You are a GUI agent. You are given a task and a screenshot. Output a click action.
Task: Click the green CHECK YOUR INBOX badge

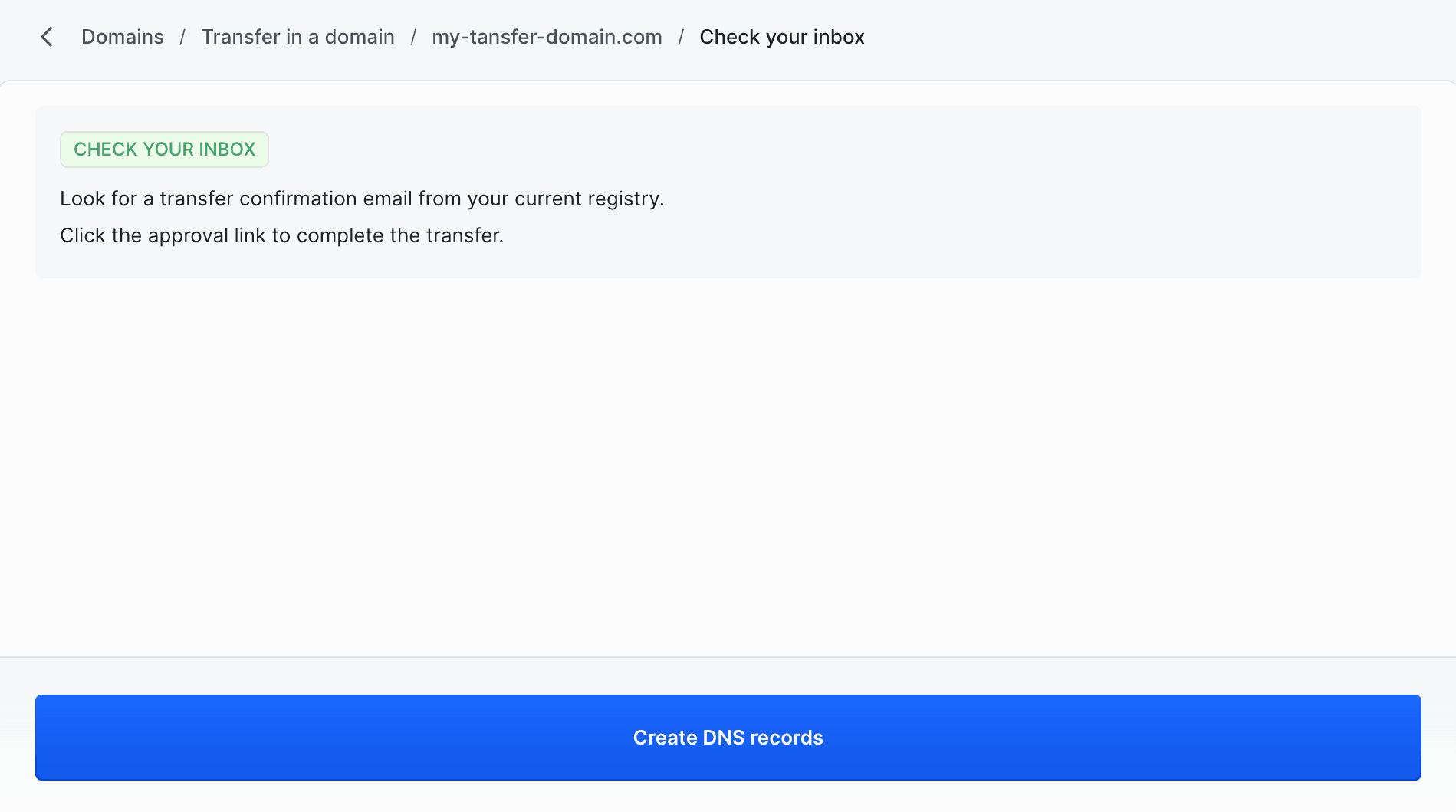point(164,150)
